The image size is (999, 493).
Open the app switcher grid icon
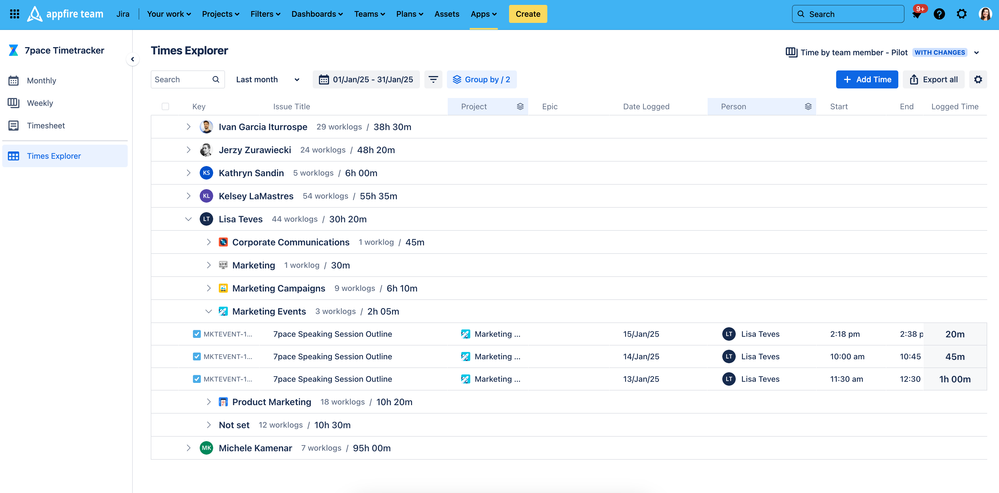14,14
